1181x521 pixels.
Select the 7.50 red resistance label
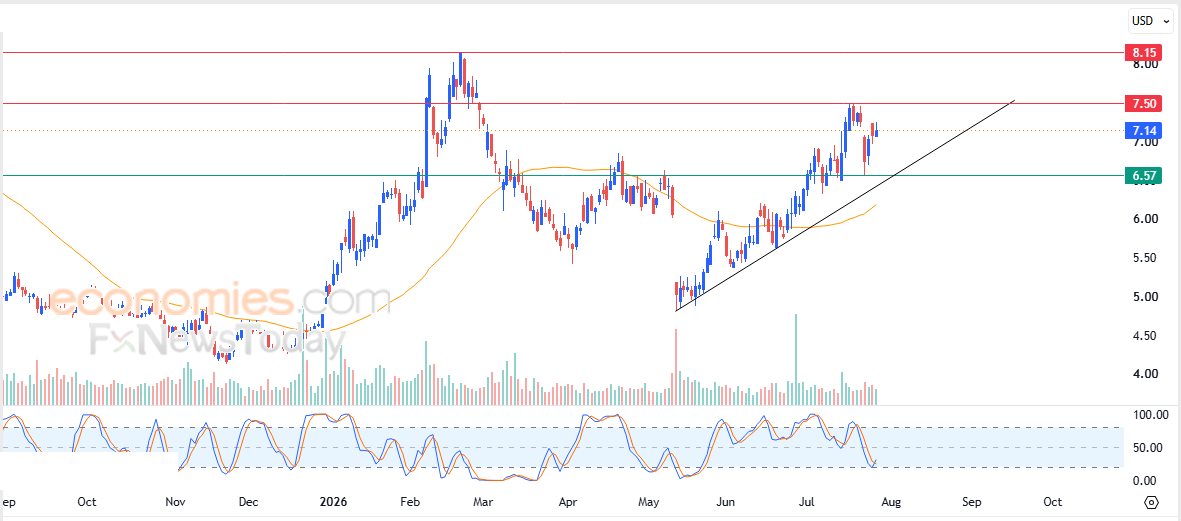coord(1143,103)
